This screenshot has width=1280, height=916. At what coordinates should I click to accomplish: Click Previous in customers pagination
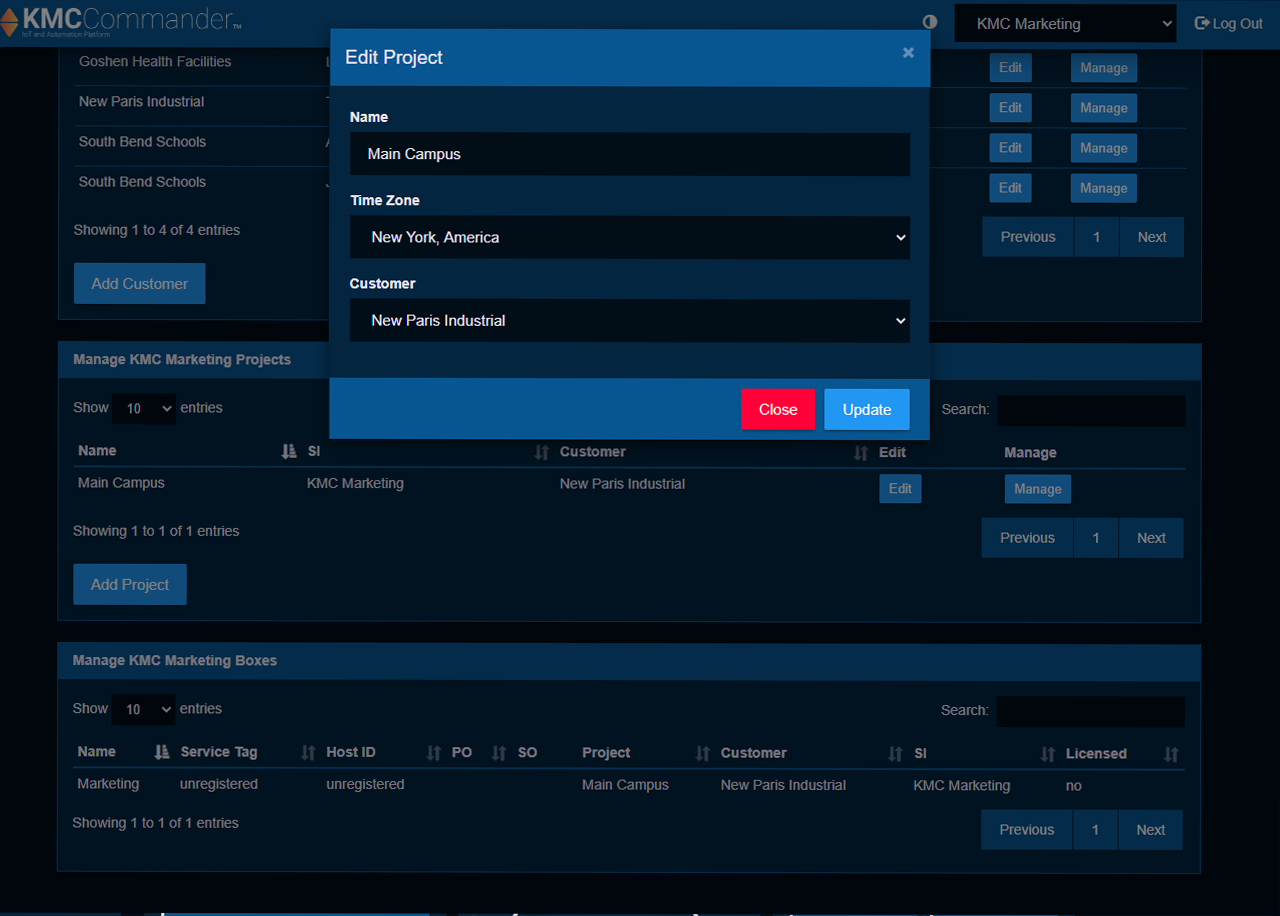coord(1028,237)
